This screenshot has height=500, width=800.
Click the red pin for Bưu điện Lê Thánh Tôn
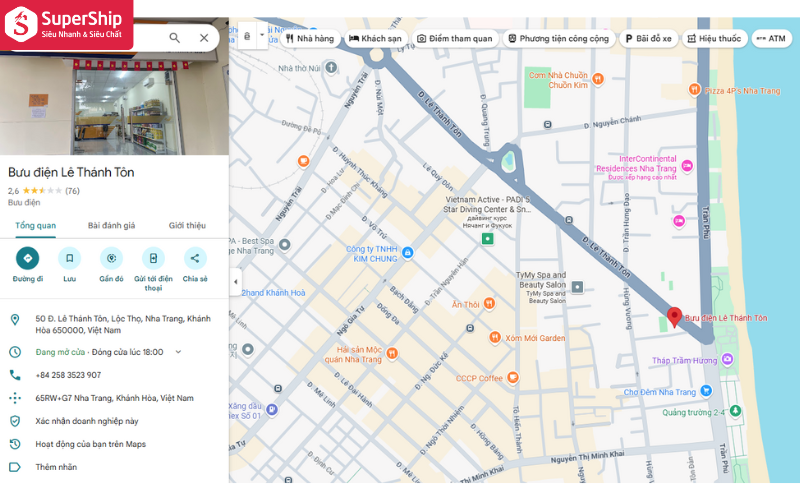(674, 316)
